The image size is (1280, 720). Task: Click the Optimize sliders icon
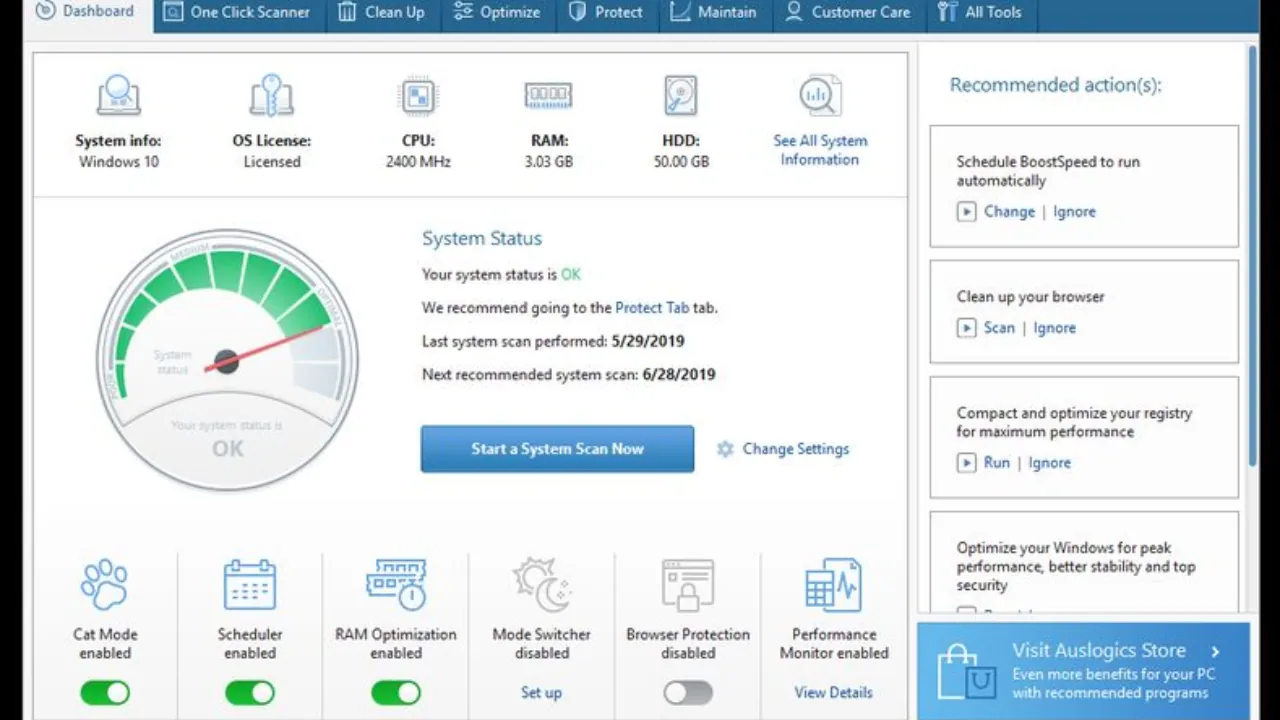pos(463,12)
